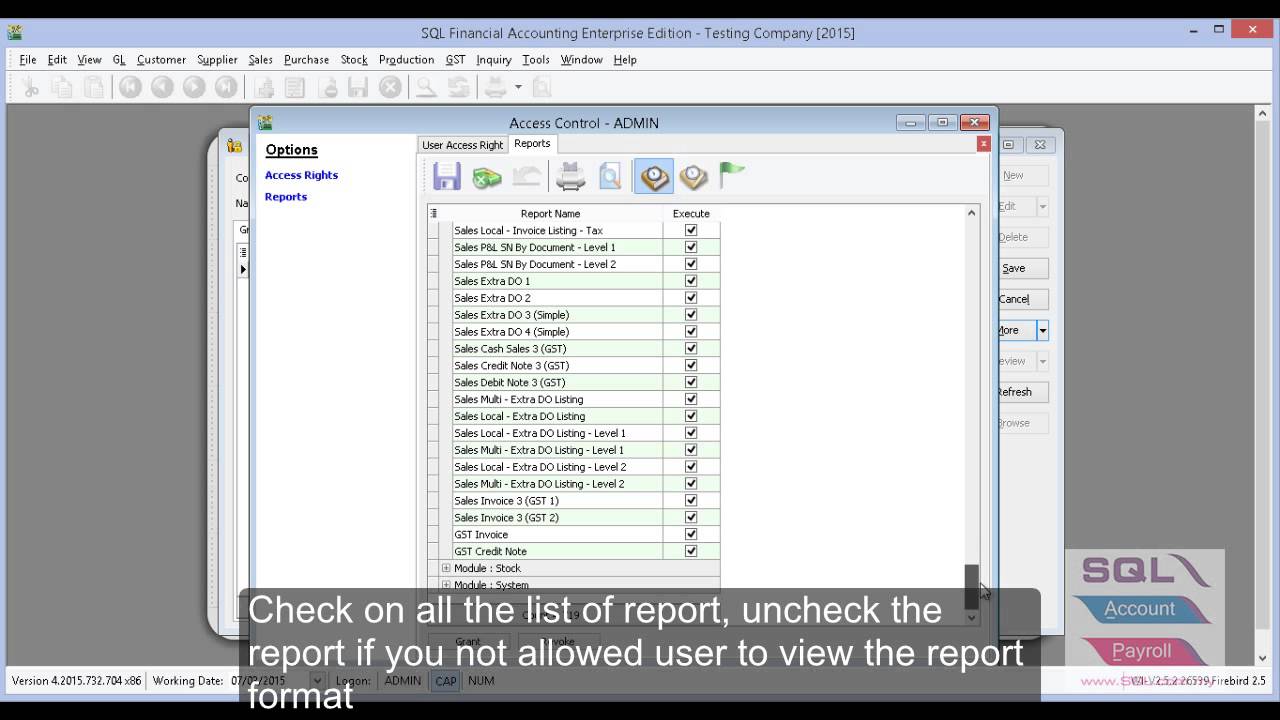Click the Access Control window title icon
This screenshot has height=720, width=1280.
[x=265, y=123]
